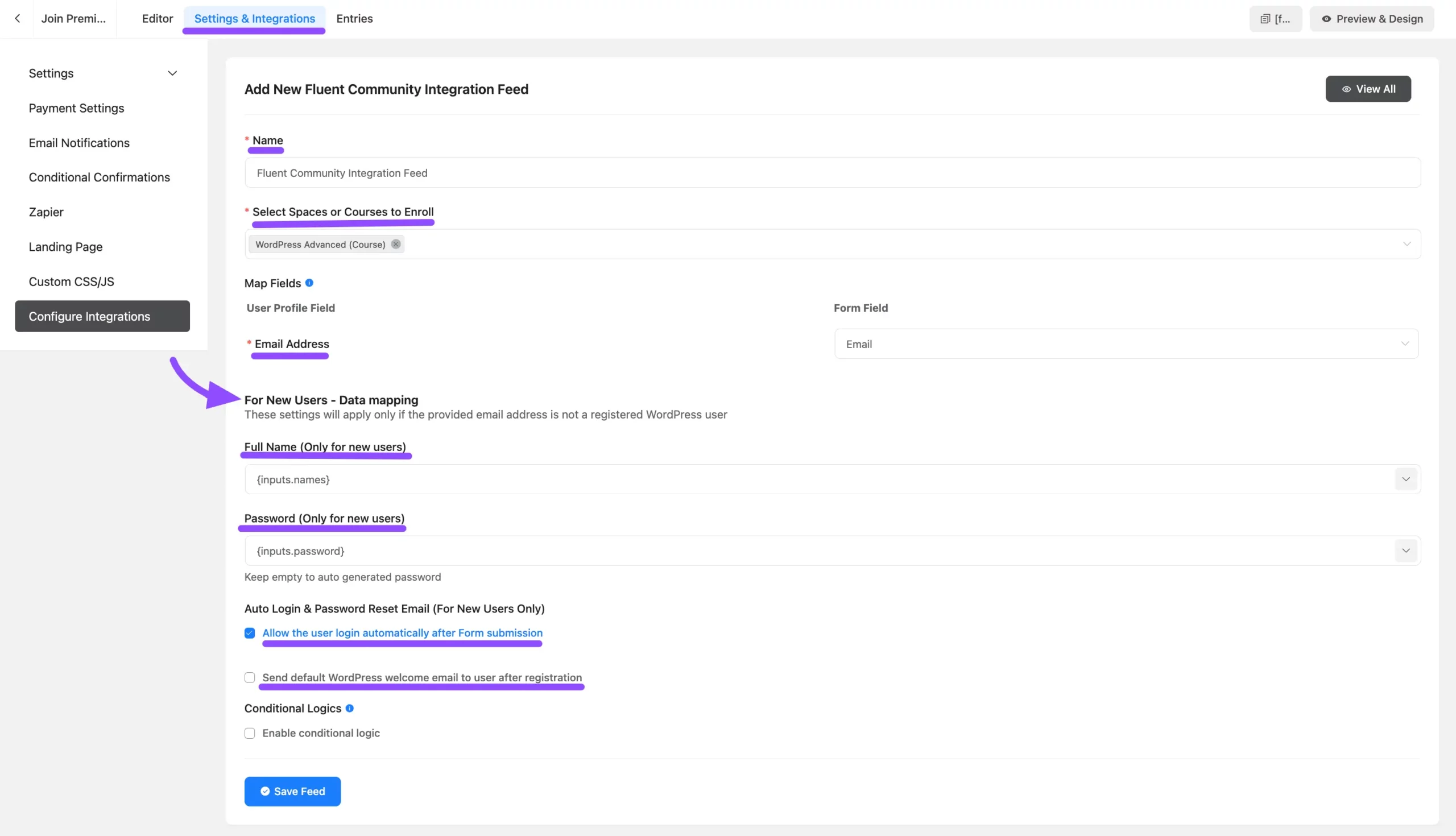Click the Join Premi... form title
1456x836 pixels.
click(73, 18)
